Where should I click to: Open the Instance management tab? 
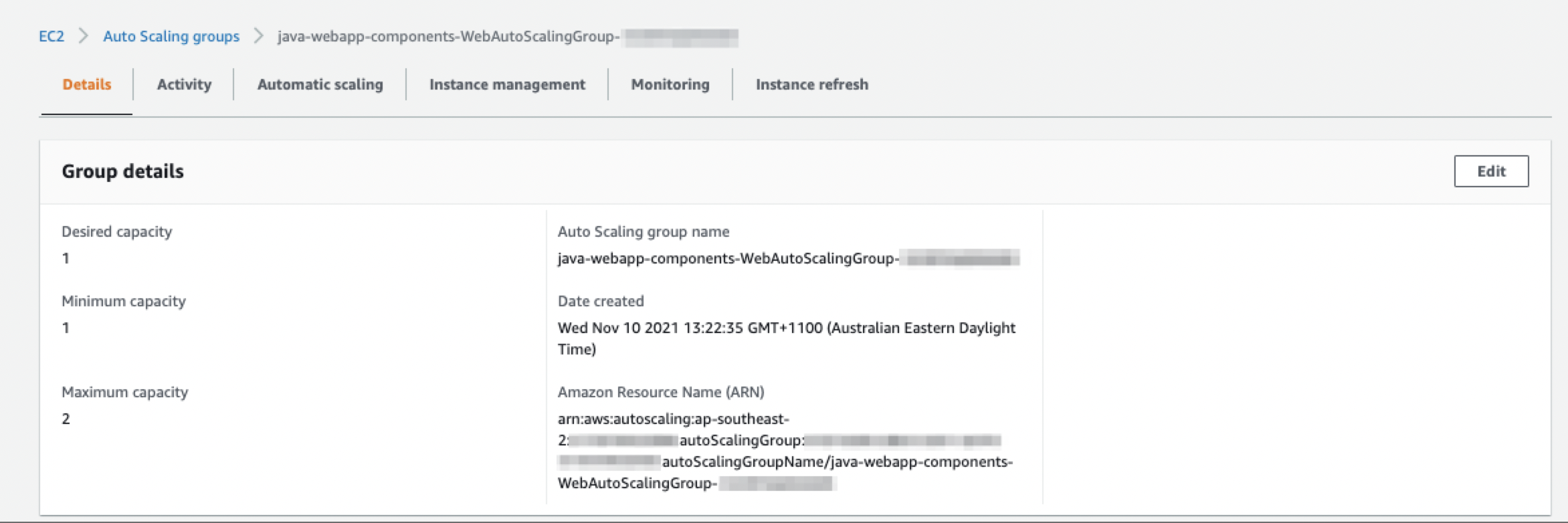[507, 84]
